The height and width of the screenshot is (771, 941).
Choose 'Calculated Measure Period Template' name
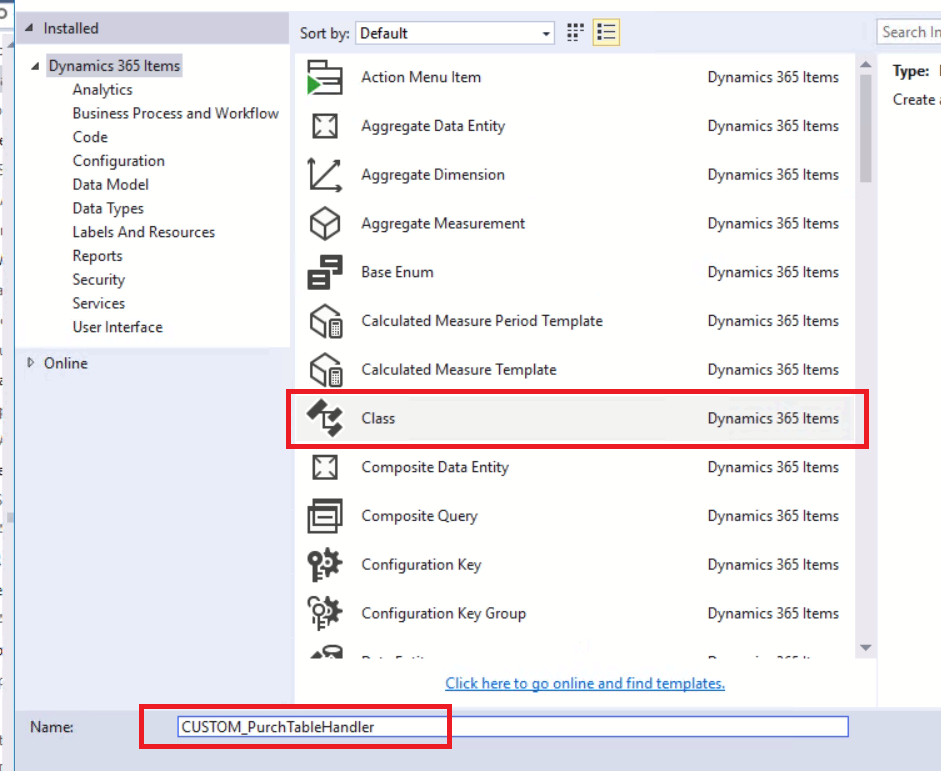482,321
